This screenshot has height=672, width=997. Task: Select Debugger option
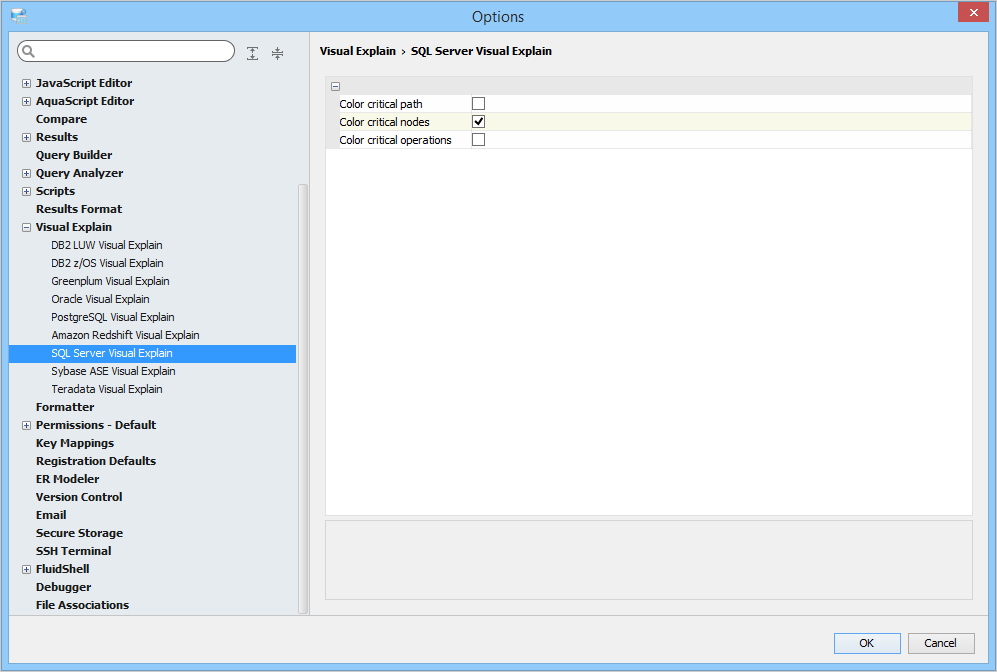click(x=64, y=587)
